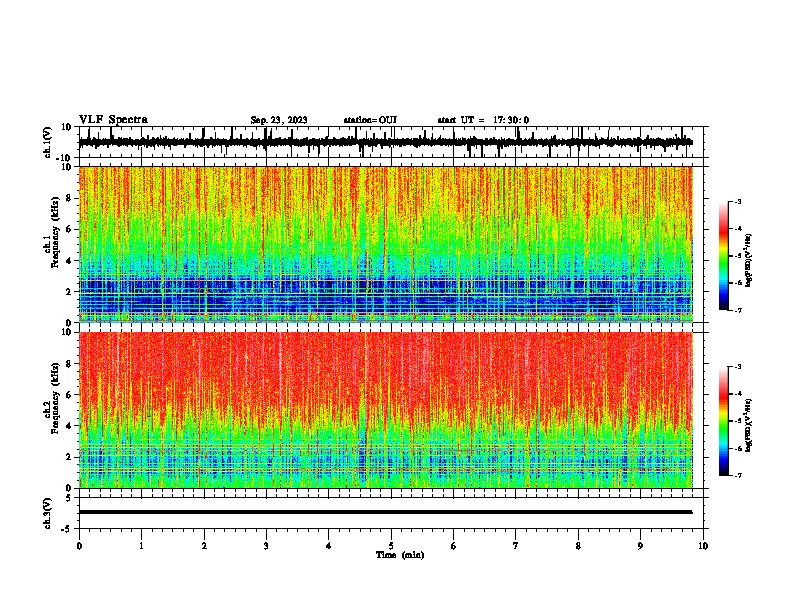Click time axis tick label "0"
792x612 pixels.
[79, 546]
